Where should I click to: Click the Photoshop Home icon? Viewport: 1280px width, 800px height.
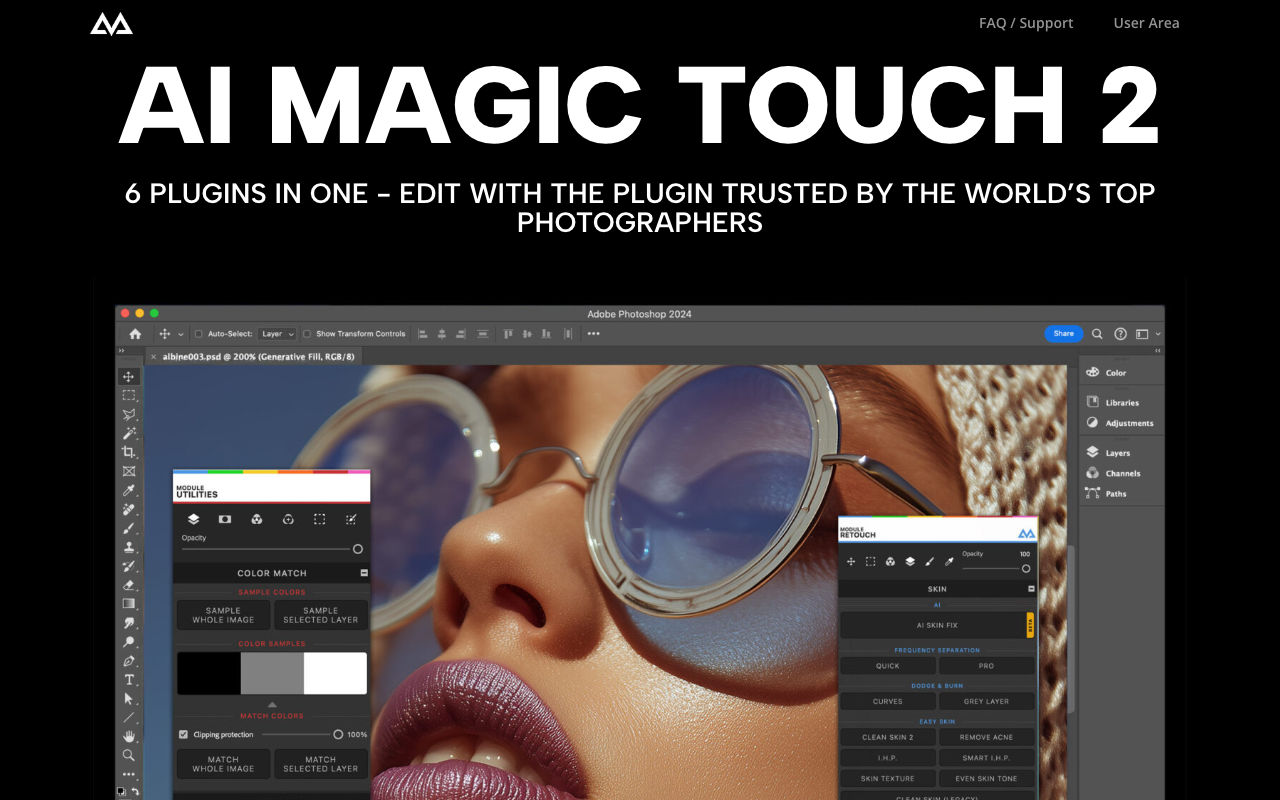click(x=135, y=334)
